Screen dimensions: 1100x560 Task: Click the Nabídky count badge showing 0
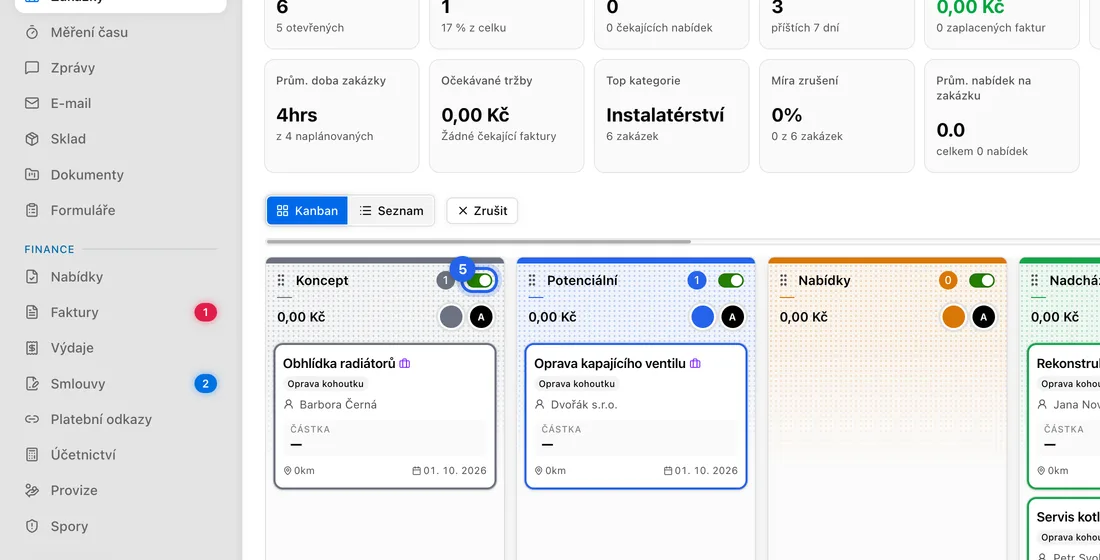[948, 281]
